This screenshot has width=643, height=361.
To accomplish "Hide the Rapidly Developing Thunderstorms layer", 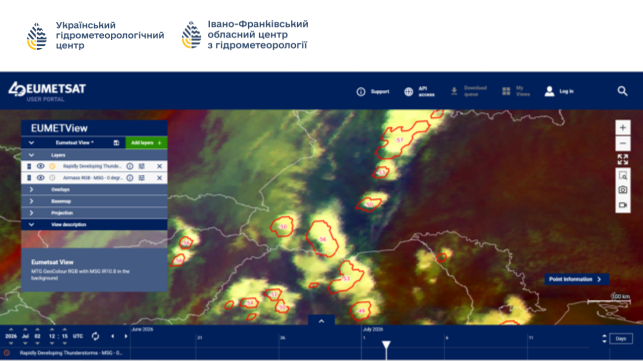I will [x=40, y=166].
